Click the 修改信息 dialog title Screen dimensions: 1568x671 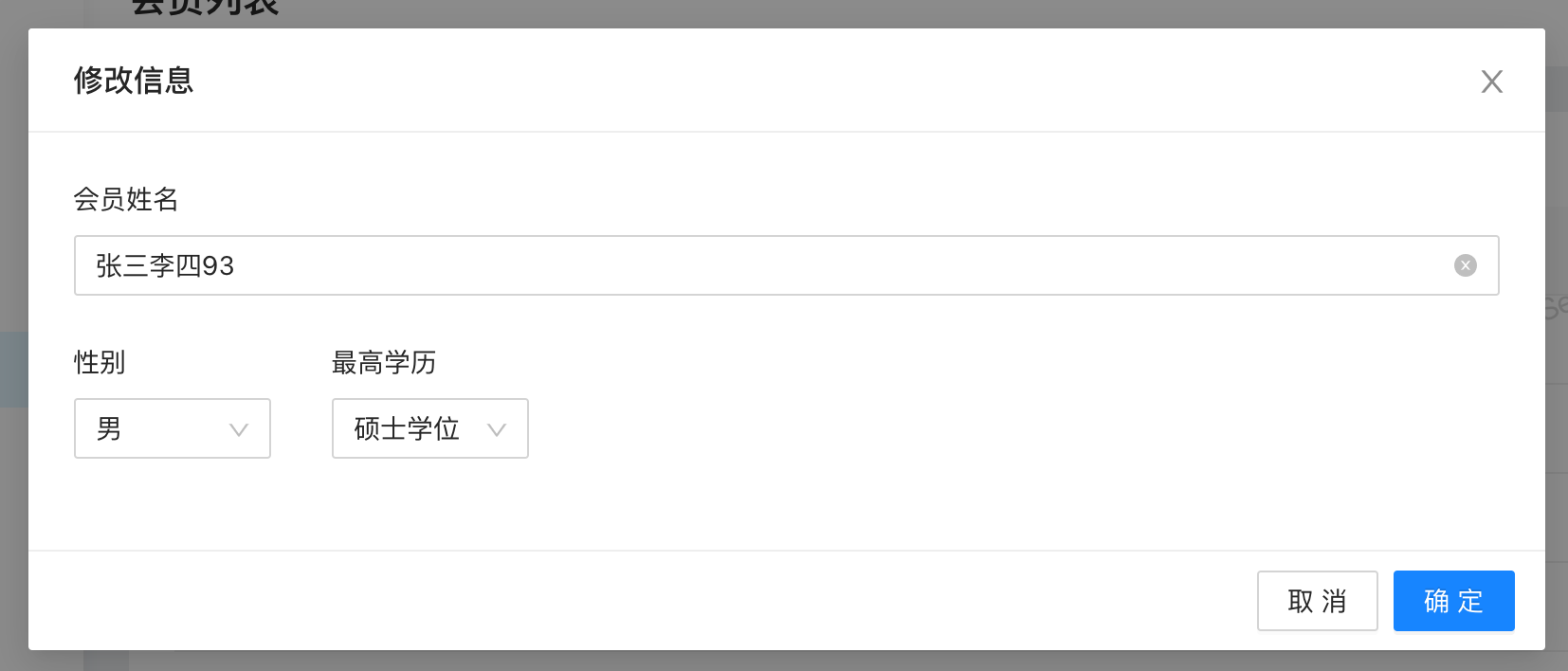tap(134, 81)
